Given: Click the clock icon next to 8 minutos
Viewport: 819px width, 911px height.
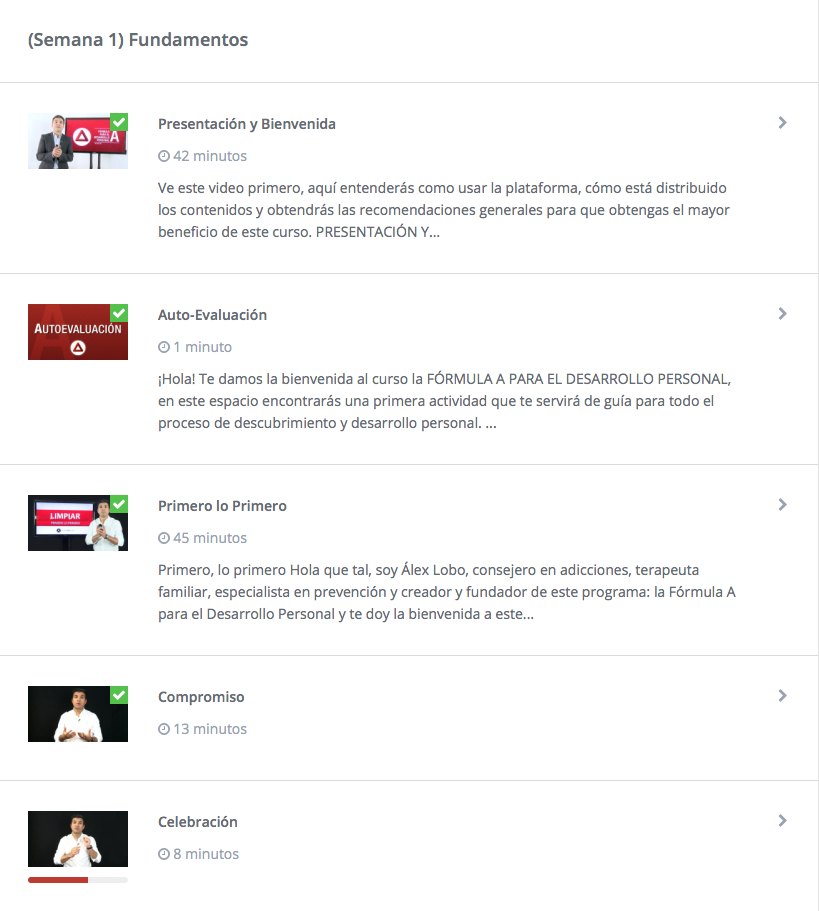Looking at the screenshot, I should [164, 854].
